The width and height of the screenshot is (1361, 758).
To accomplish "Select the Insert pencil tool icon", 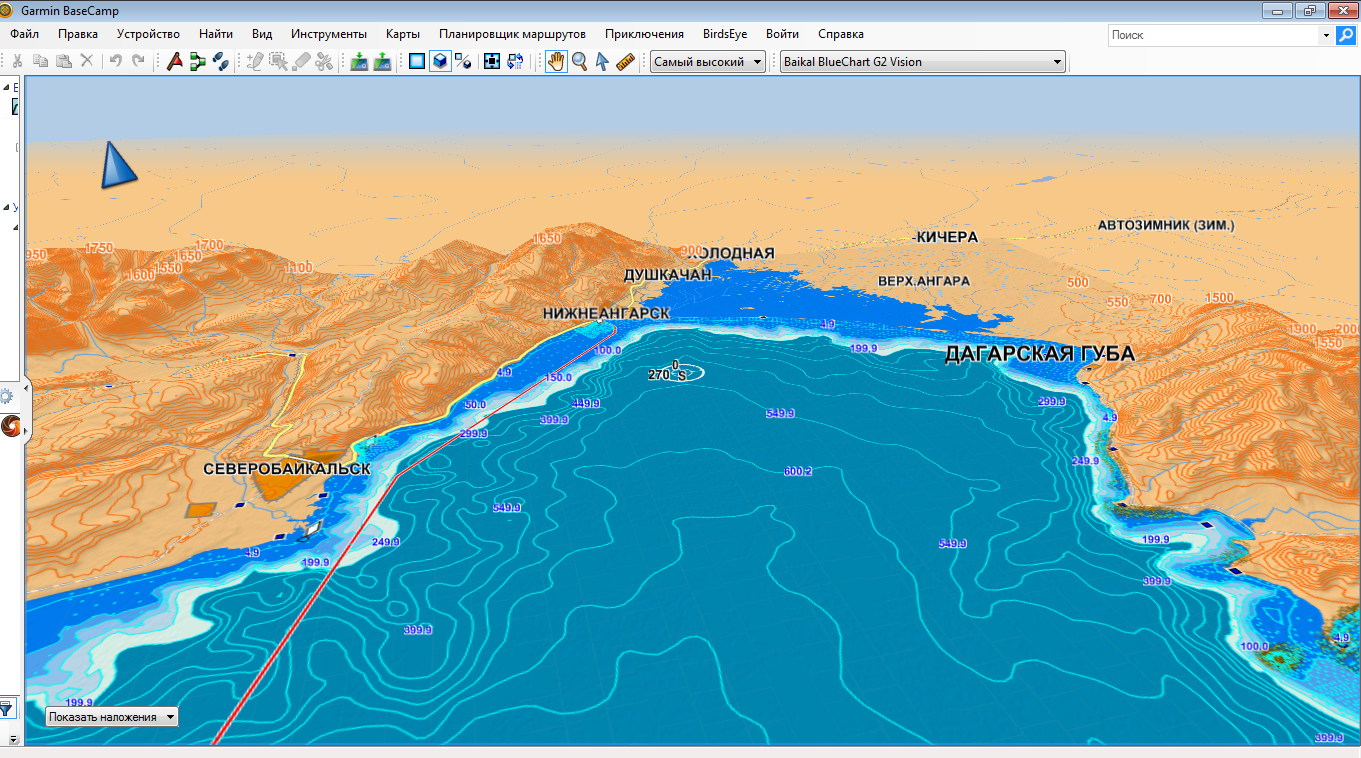I will click(x=255, y=61).
